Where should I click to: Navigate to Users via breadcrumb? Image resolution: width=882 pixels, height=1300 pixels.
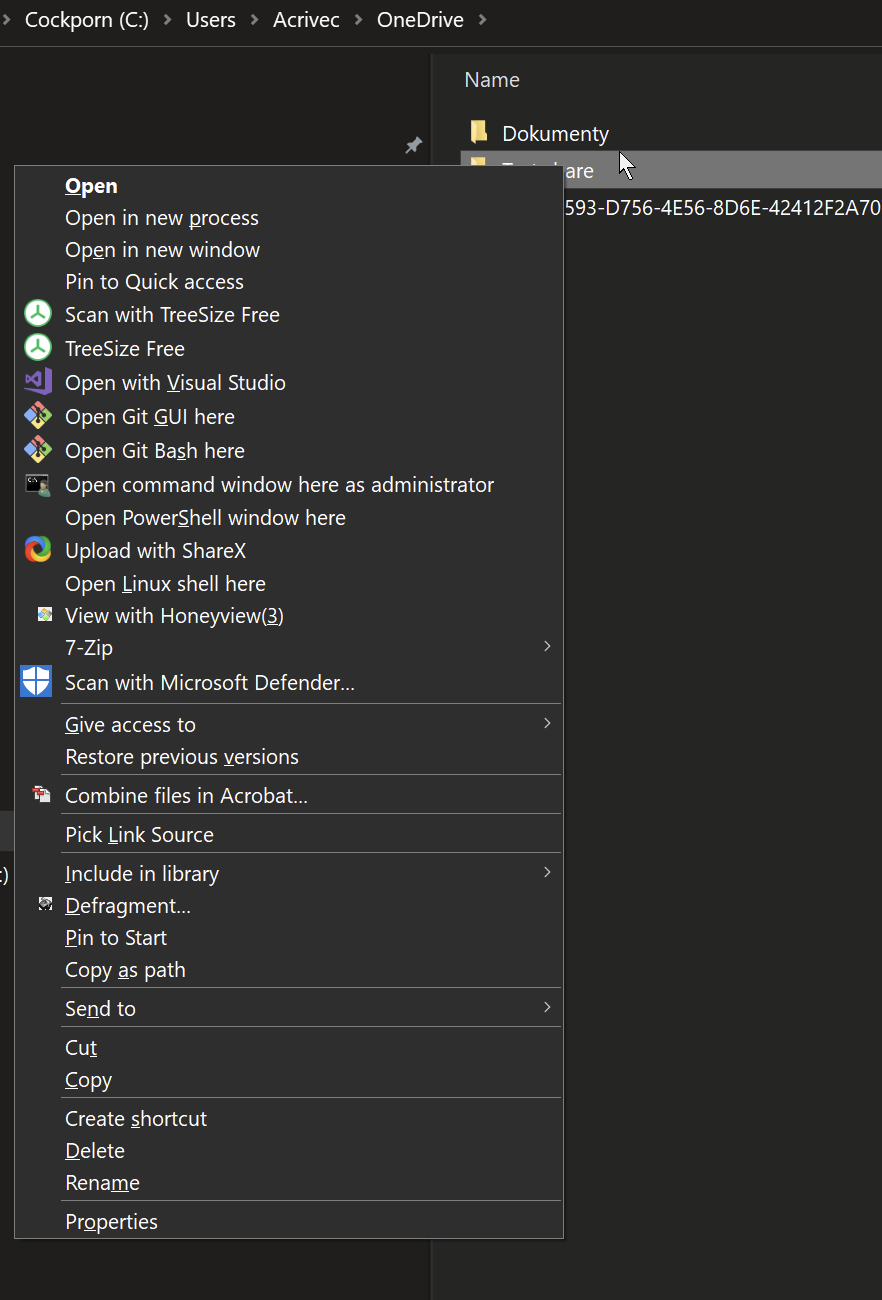[x=210, y=19]
